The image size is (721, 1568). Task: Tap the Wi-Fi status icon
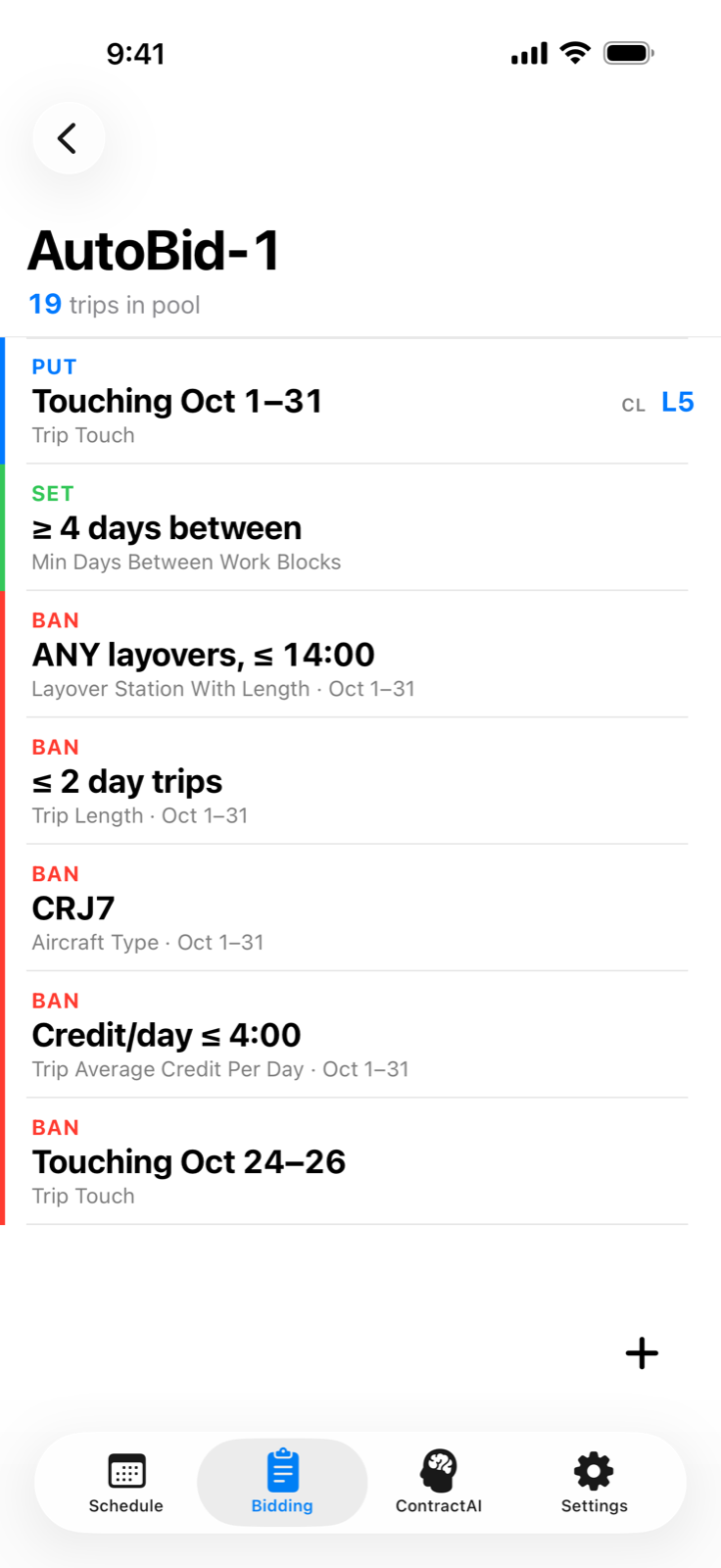click(575, 53)
